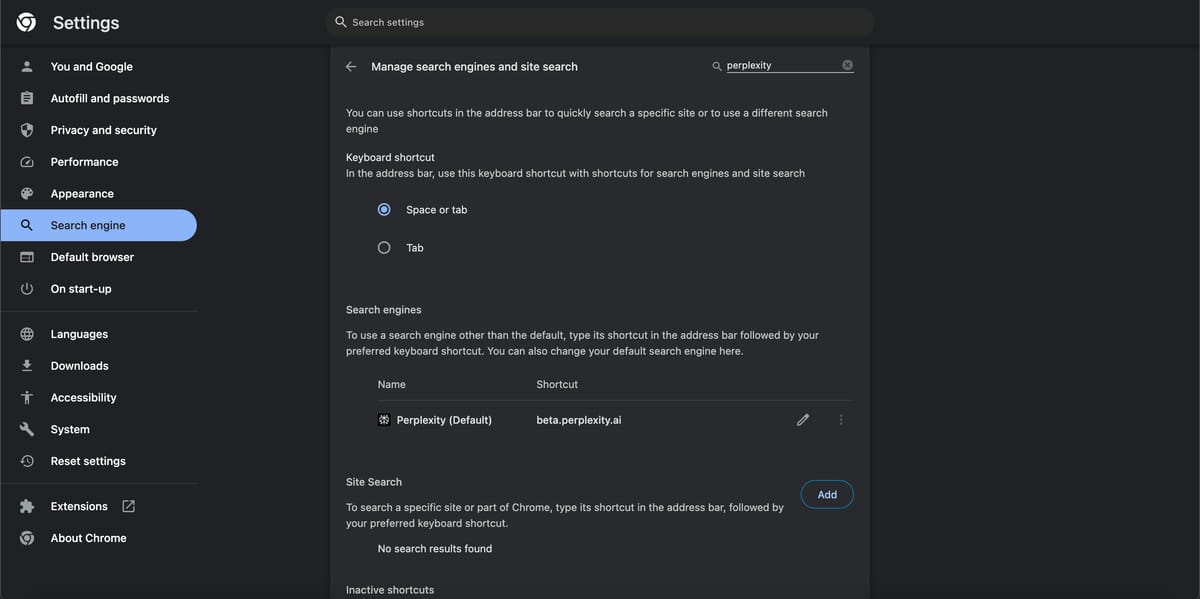
Task: Click the Search settings input field
Action: point(600,22)
